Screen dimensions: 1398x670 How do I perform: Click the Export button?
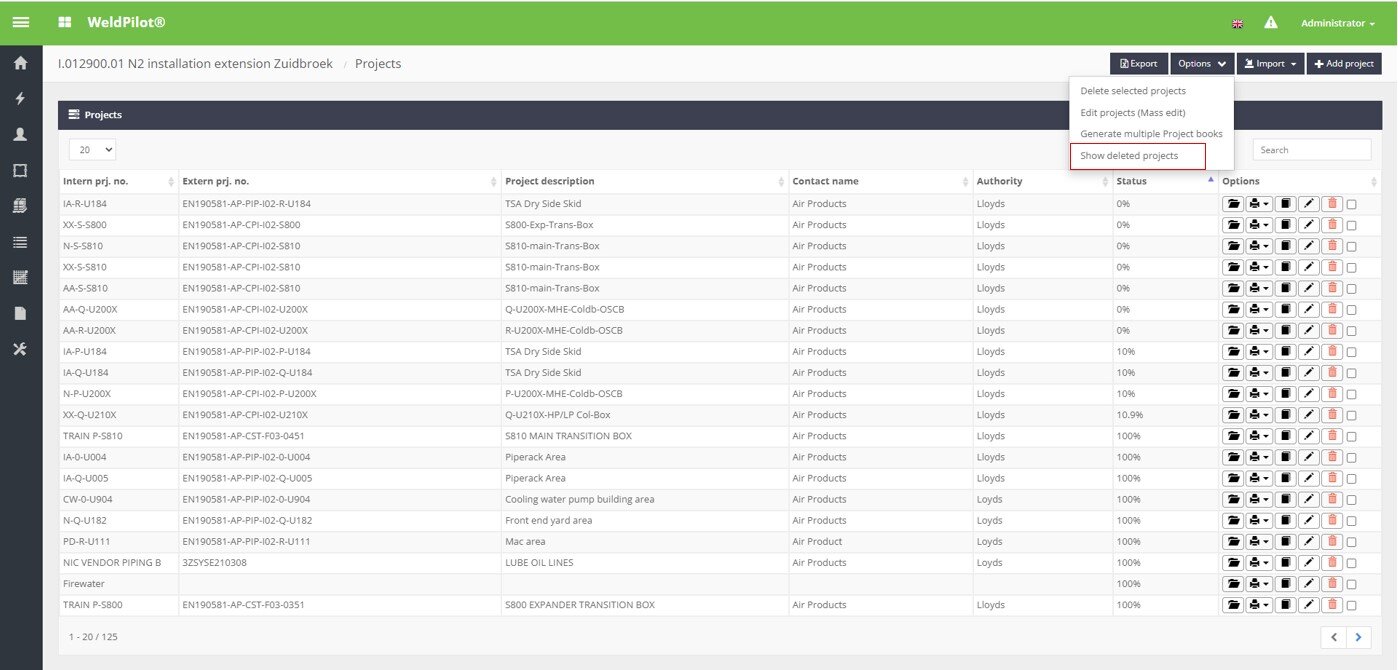coord(1138,64)
